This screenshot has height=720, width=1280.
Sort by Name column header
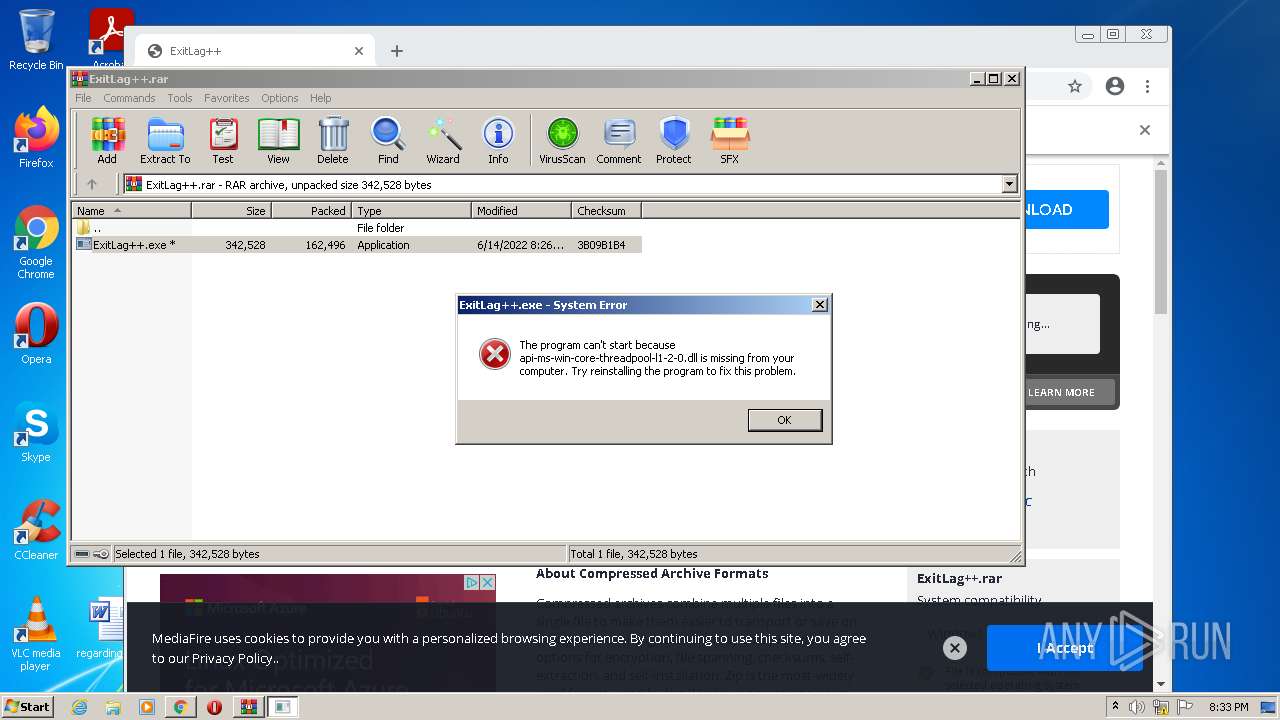(x=131, y=210)
